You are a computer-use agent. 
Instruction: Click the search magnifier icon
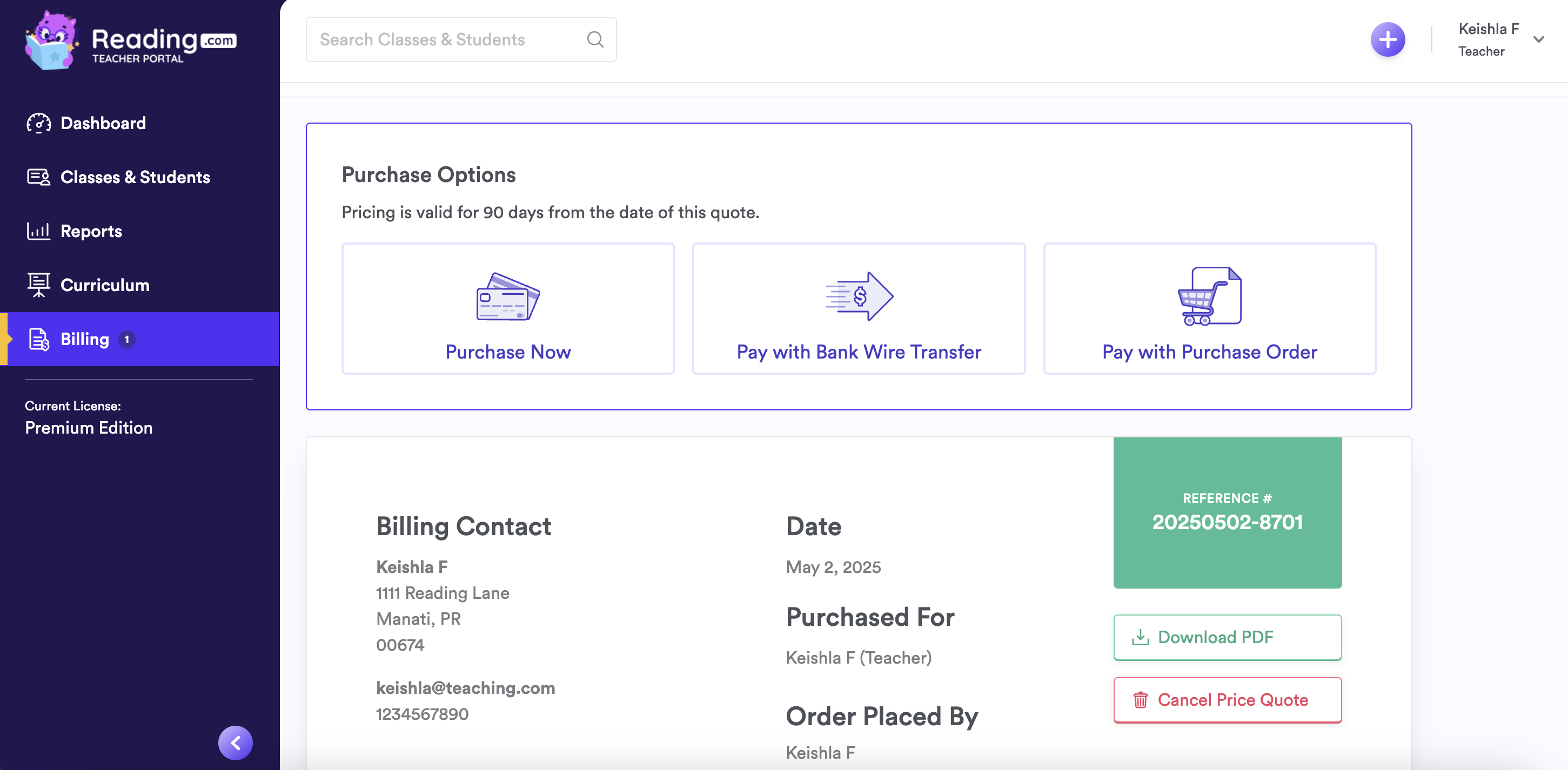click(595, 39)
